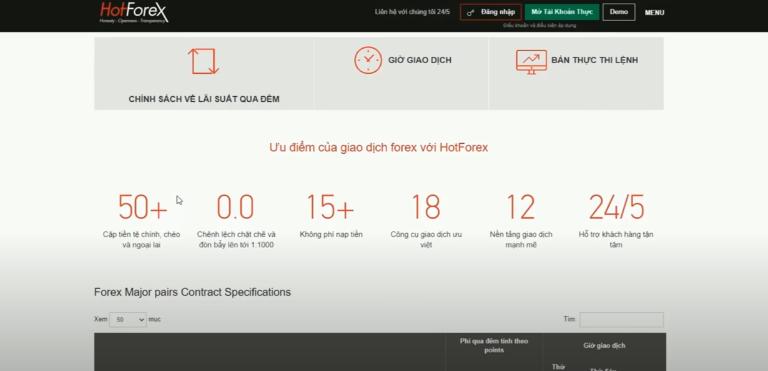
Task: Click the 15+ deposit figure
Action: pos(331,207)
